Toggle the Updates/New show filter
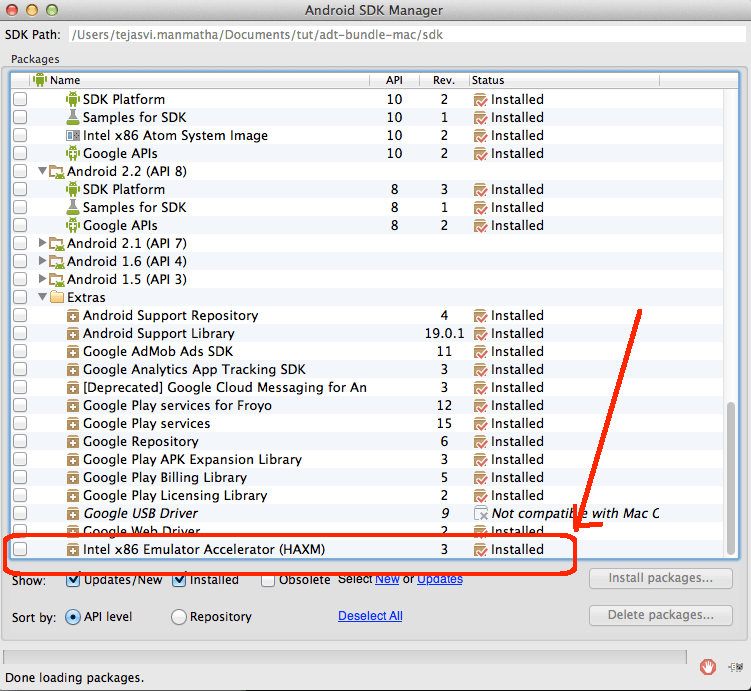This screenshot has width=751, height=691. pyautogui.click(x=73, y=580)
